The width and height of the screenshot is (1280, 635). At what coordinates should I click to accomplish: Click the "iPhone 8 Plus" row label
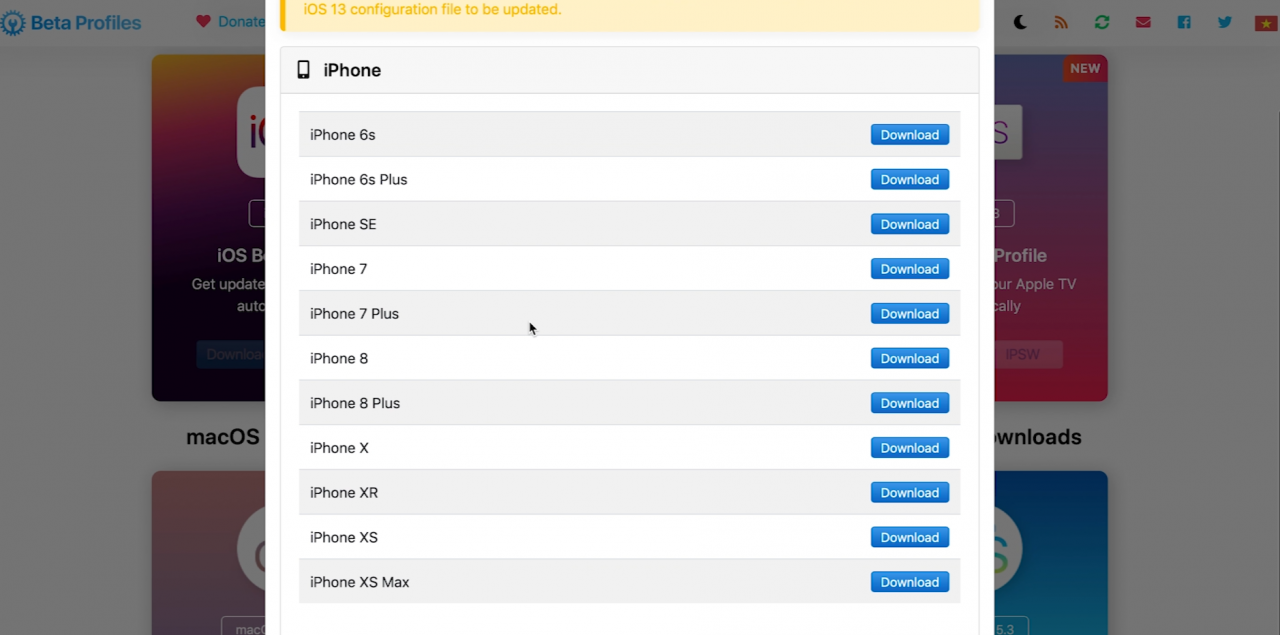tap(355, 403)
